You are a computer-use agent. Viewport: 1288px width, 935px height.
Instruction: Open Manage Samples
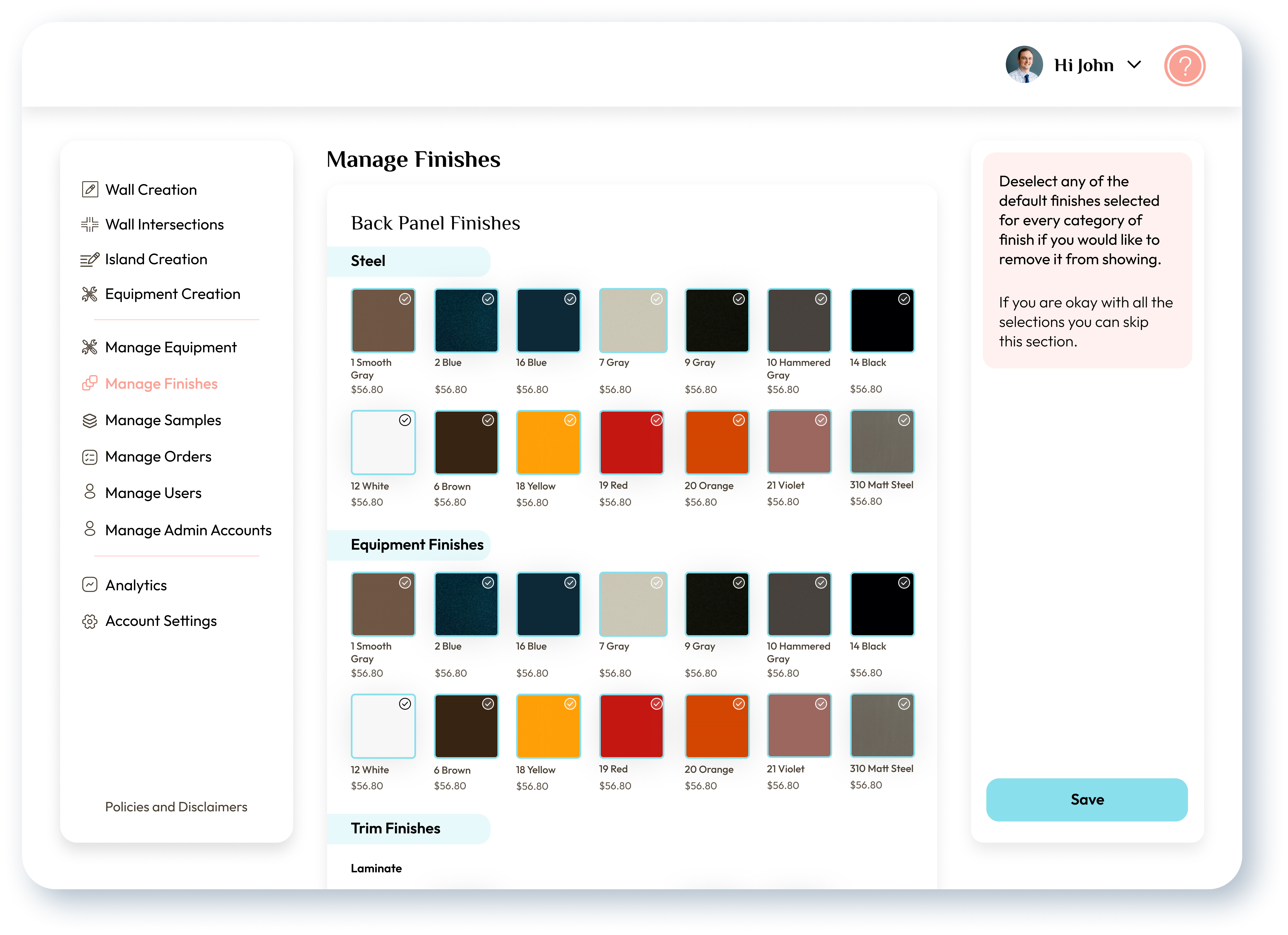pos(163,420)
